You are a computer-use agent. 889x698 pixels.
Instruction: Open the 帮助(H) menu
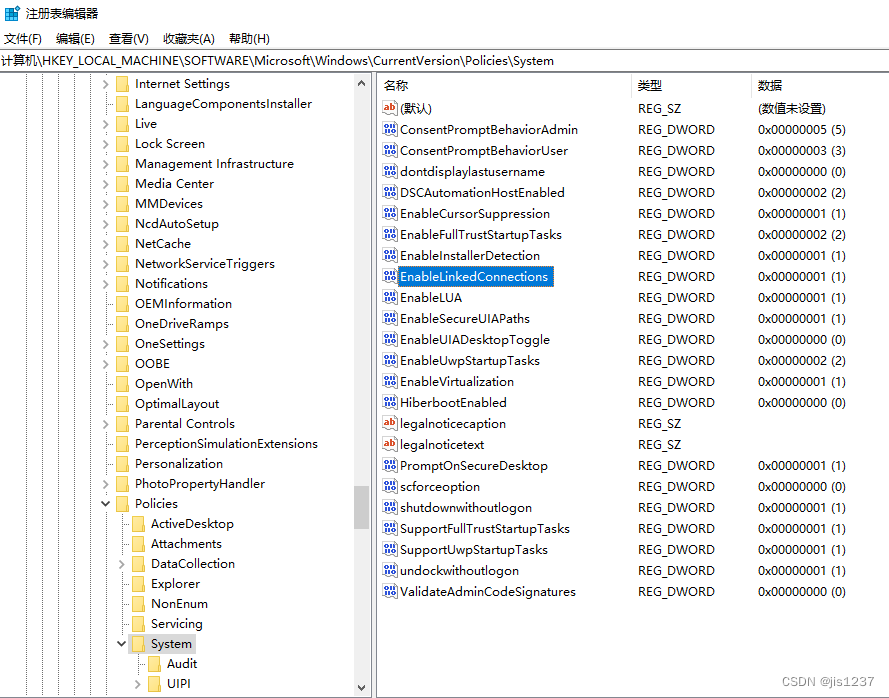249,39
